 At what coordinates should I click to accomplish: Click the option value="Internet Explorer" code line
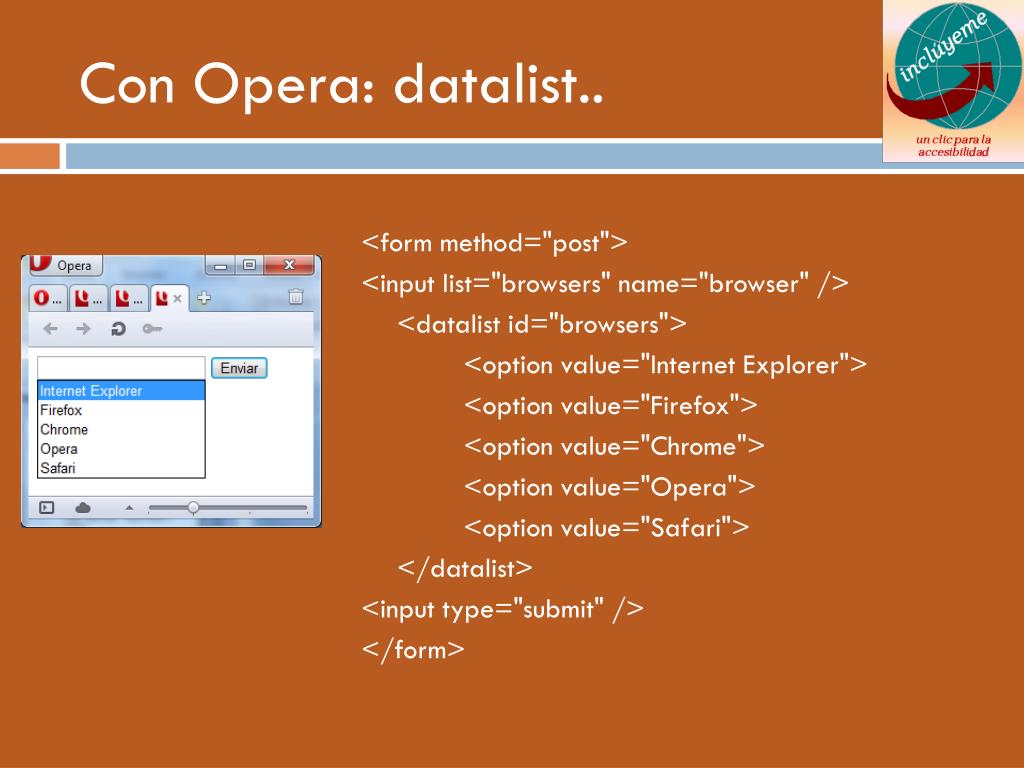[x=665, y=365]
